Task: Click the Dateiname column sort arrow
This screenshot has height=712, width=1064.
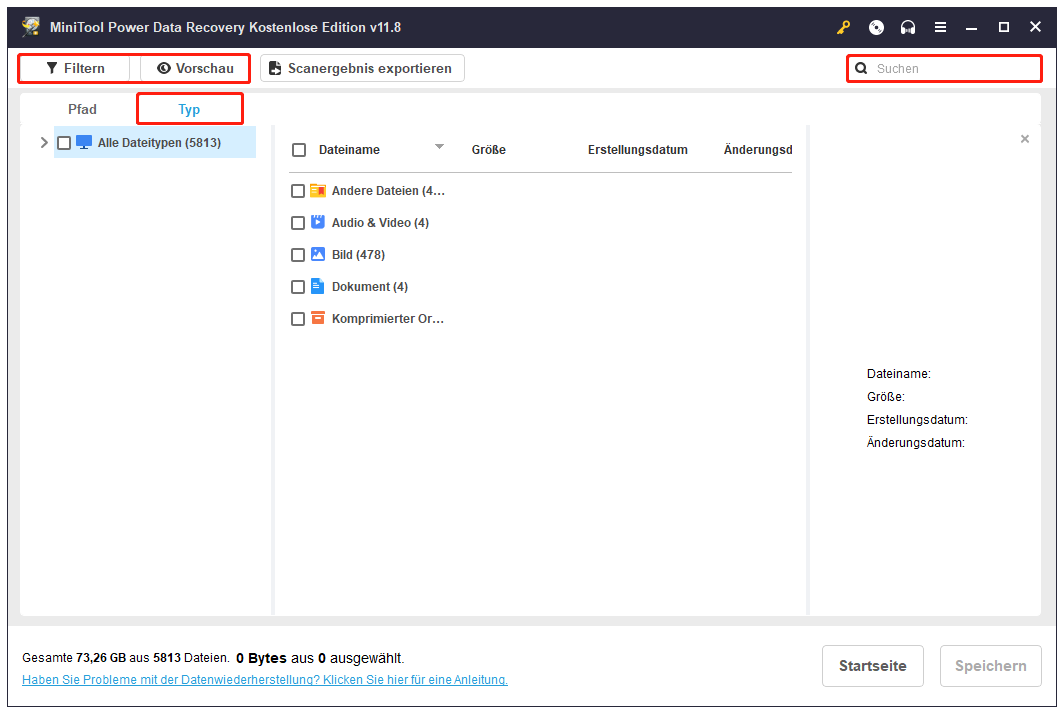Action: pos(439,147)
